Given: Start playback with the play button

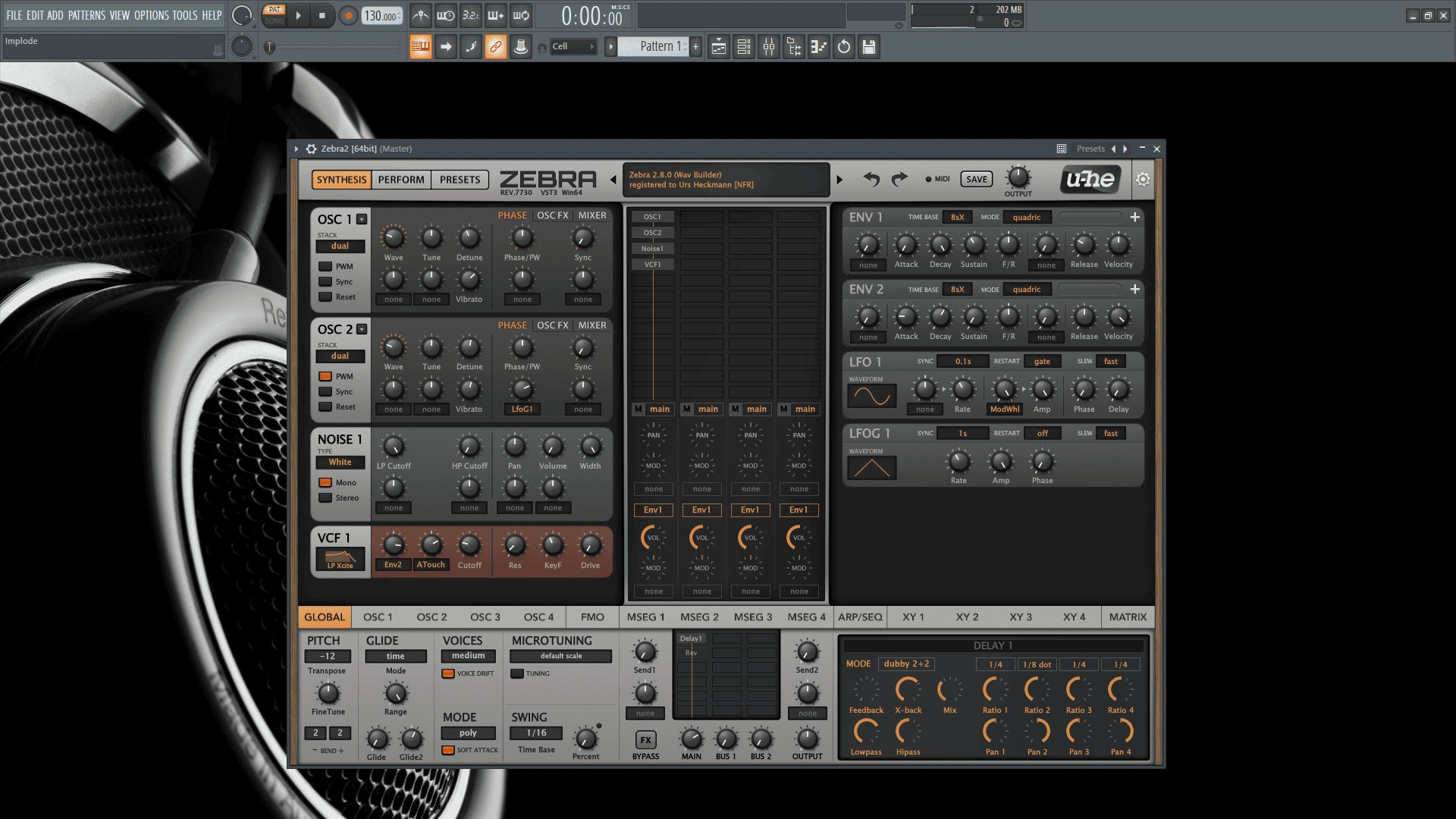Looking at the screenshot, I should coord(298,15).
